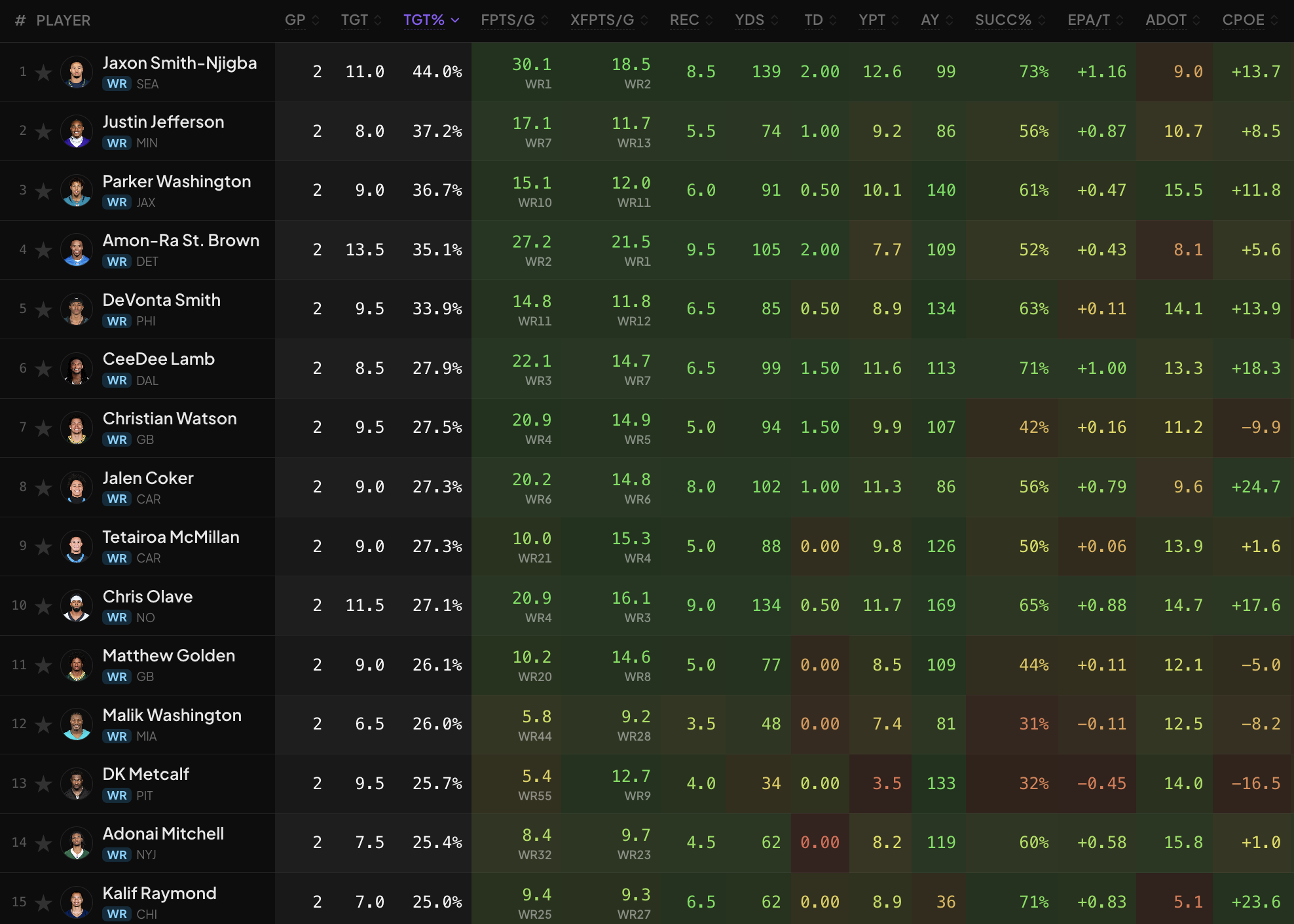Click the WR badge under Kalif Raymond
The width and height of the screenshot is (1294, 924).
117,914
